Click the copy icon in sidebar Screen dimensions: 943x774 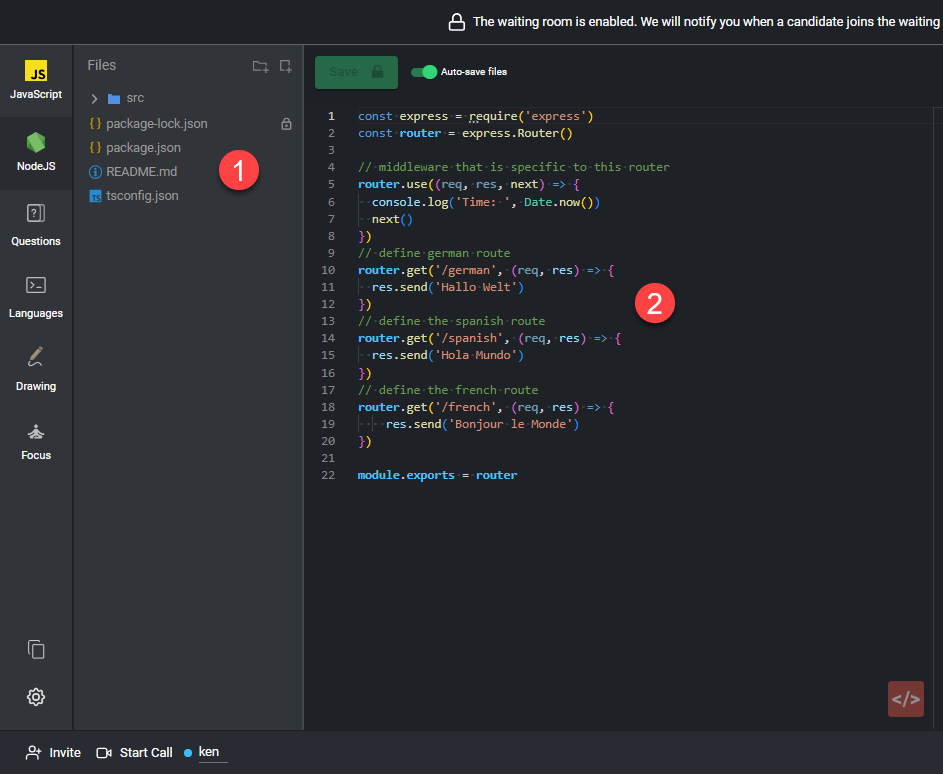(x=36, y=649)
